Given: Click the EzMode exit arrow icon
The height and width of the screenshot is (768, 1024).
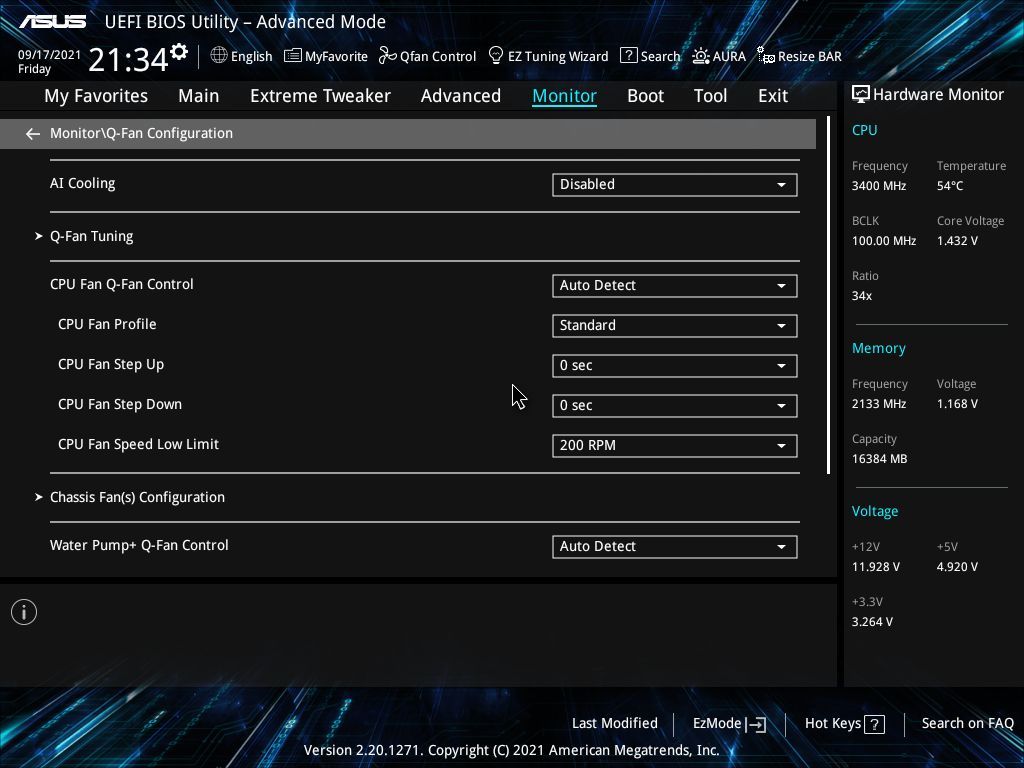Looking at the screenshot, I should 756,724.
